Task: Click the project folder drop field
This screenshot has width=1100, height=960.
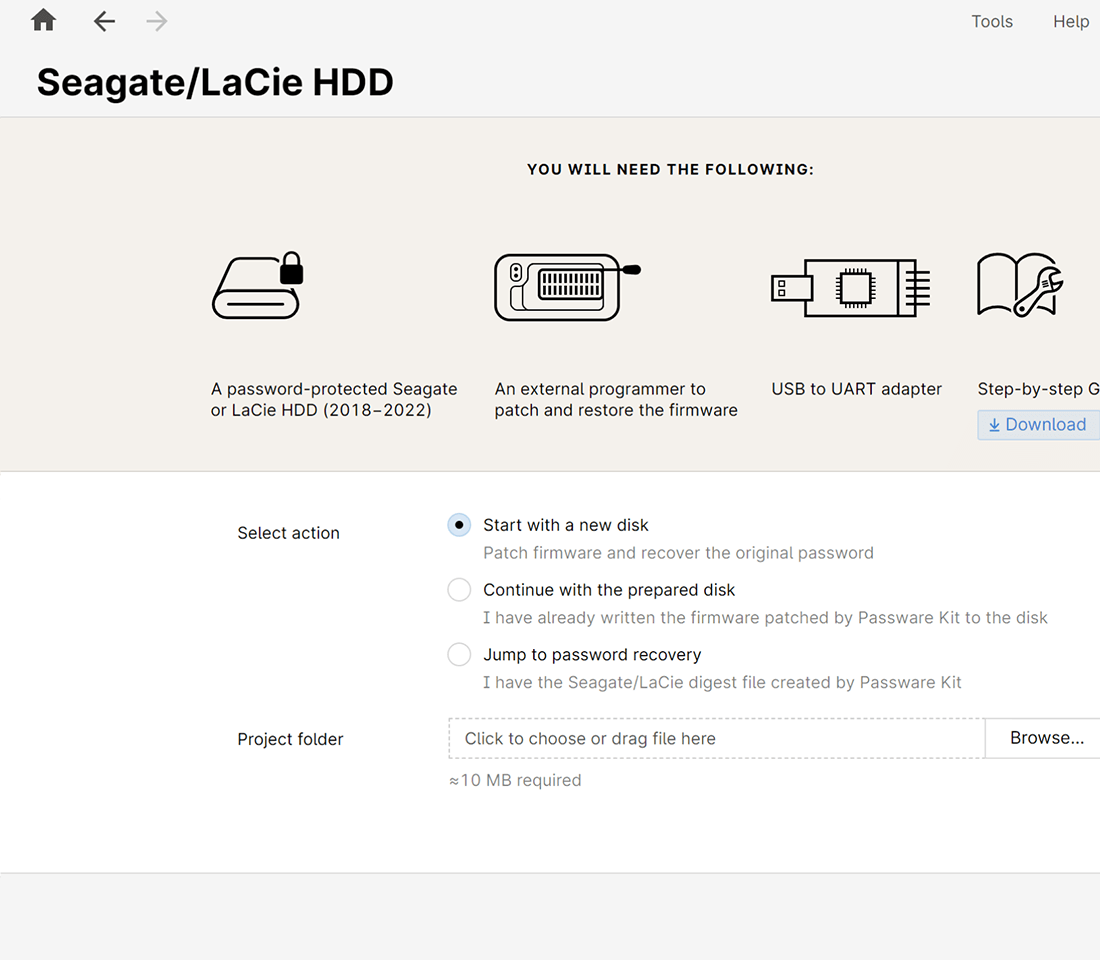Action: tap(716, 738)
